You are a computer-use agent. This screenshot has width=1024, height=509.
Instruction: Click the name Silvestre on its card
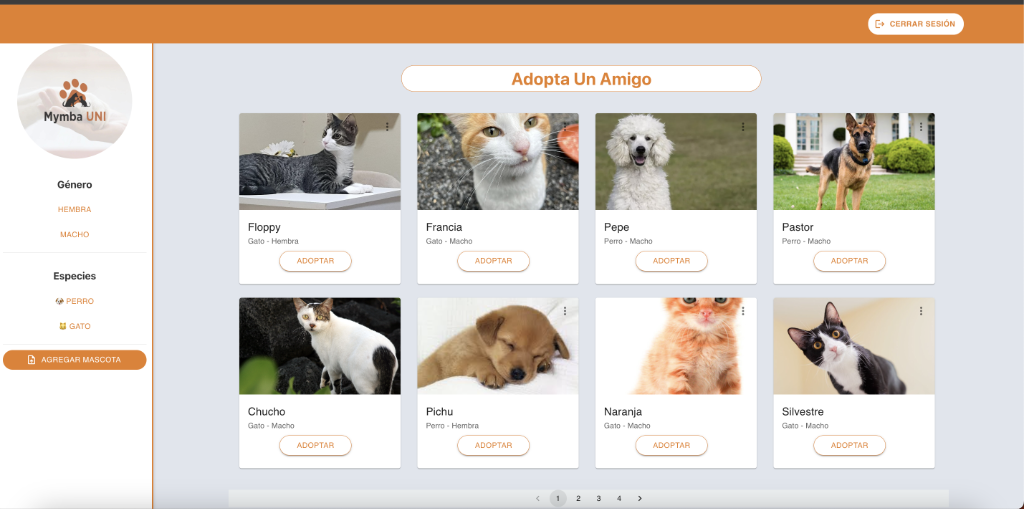(803, 412)
